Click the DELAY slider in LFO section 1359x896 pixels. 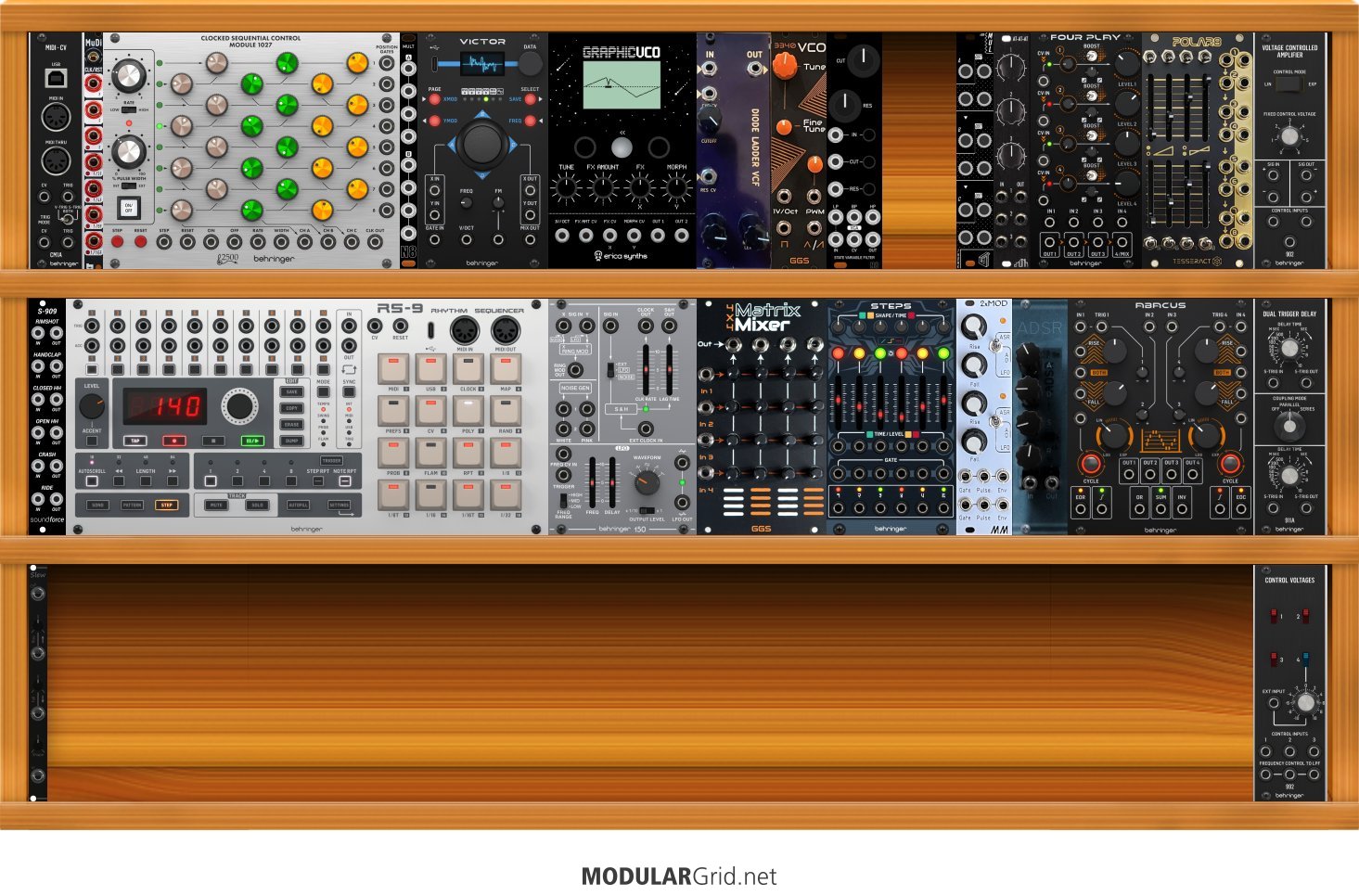[x=611, y=482]
